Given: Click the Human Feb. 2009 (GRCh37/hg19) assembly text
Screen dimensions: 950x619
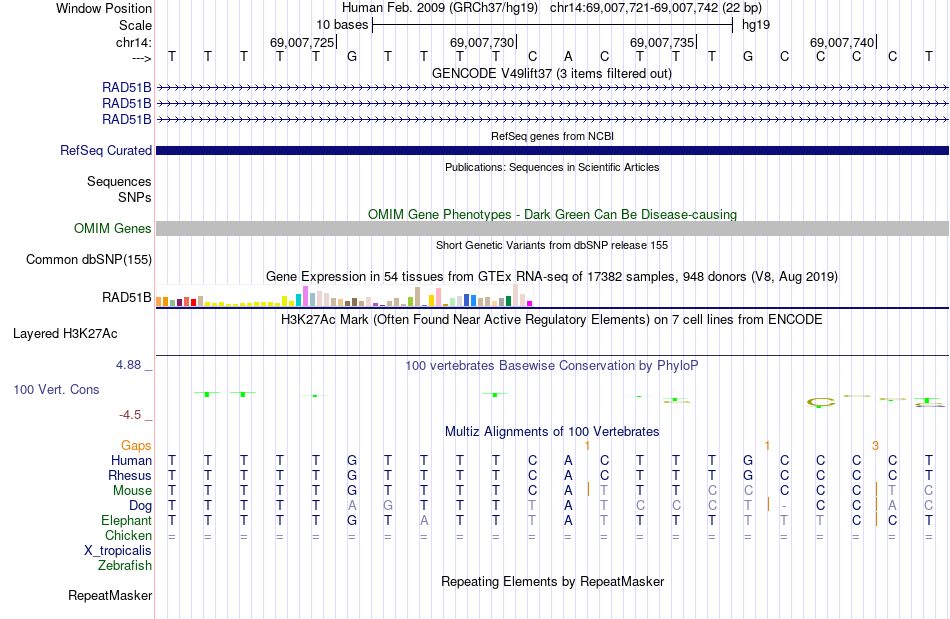Looking at the screenshot, I should [440, 8].
